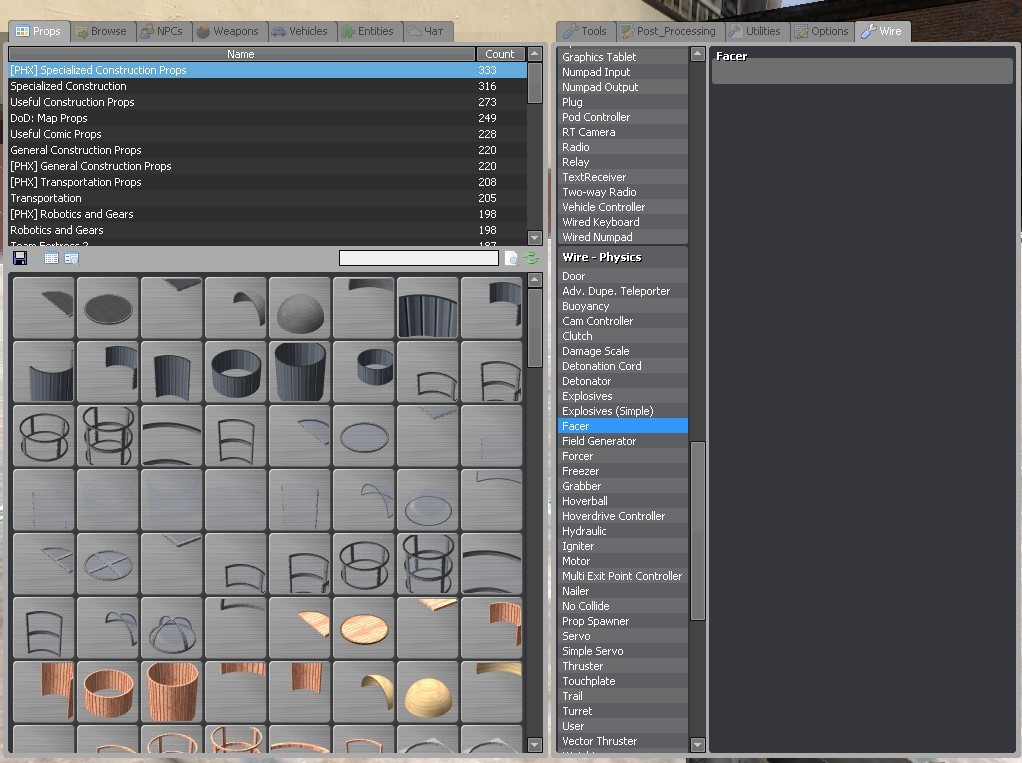Pick the round wooden disc prop thumbnail
Viewport: 1022px width, 763px height.
click(363, 629)
